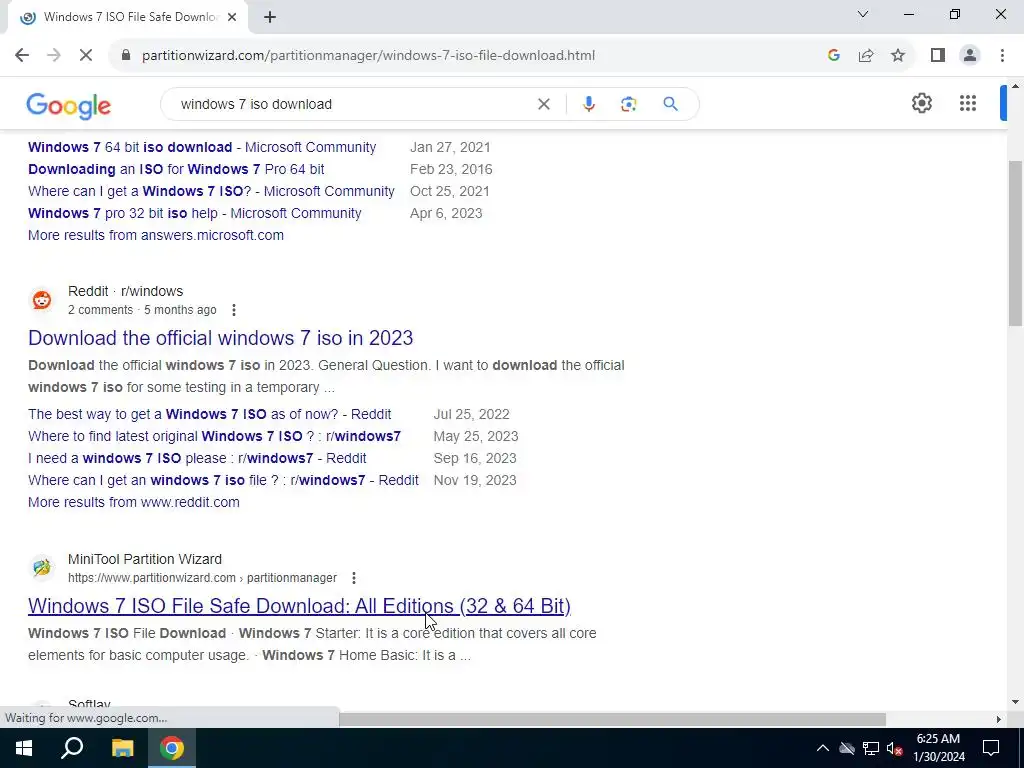The image size is (1024, 768).
Task: Stop loading the page with the X button
Action: coord(86,56)
